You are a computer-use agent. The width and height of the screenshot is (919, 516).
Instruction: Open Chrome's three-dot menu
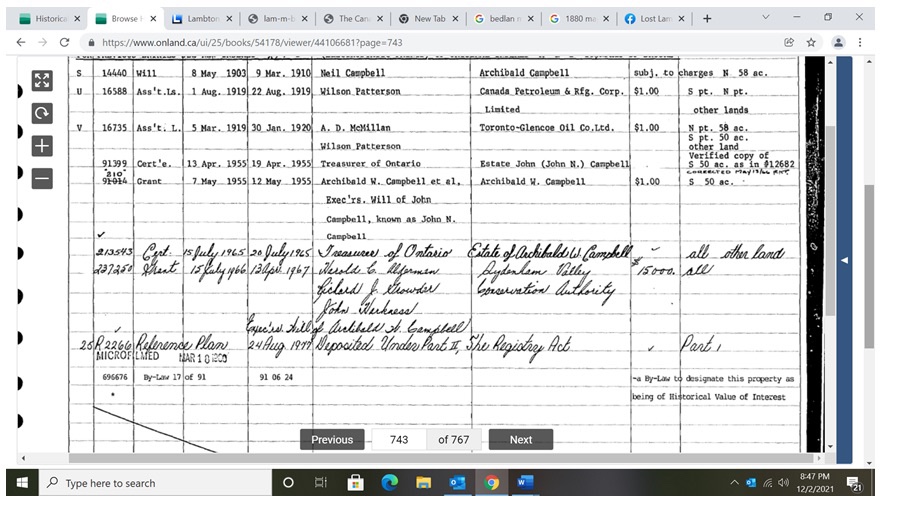862,43
